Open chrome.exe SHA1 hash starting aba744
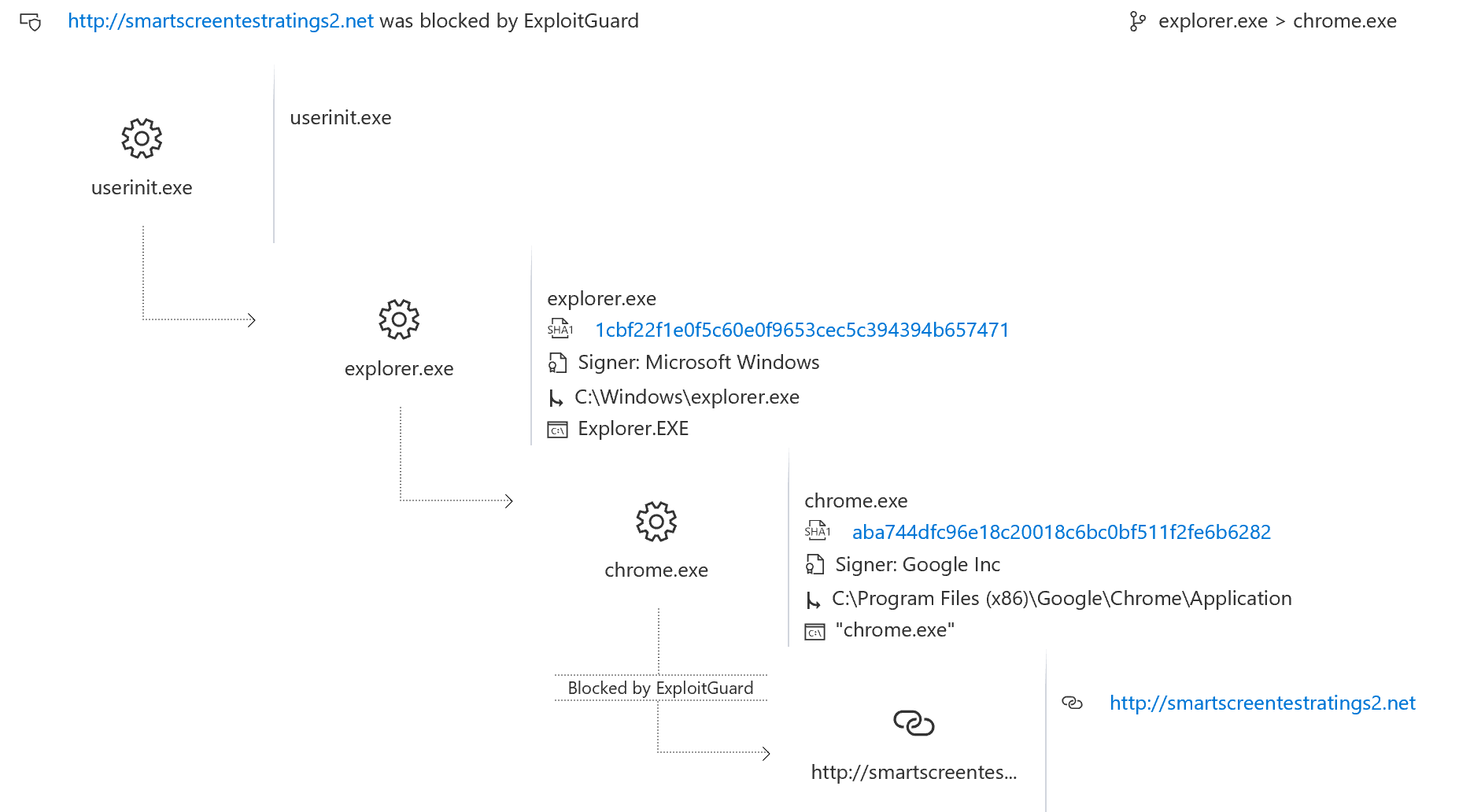 tap(1061, 532)
